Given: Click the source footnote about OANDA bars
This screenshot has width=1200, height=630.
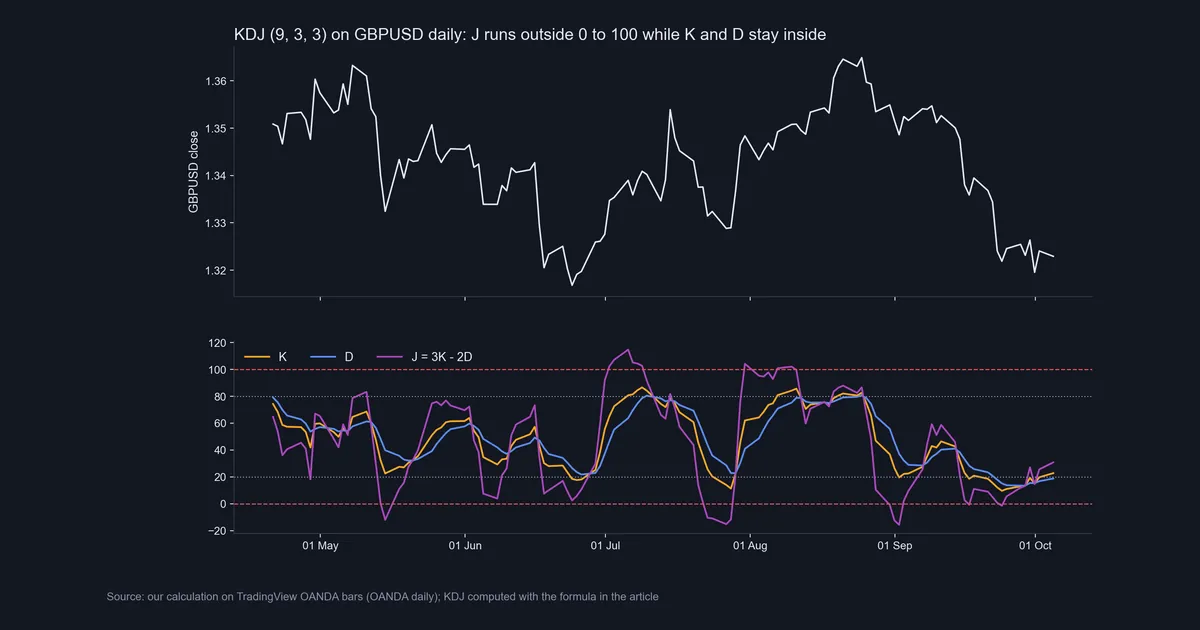Looking at the screenshot, I should coord(382,597).
